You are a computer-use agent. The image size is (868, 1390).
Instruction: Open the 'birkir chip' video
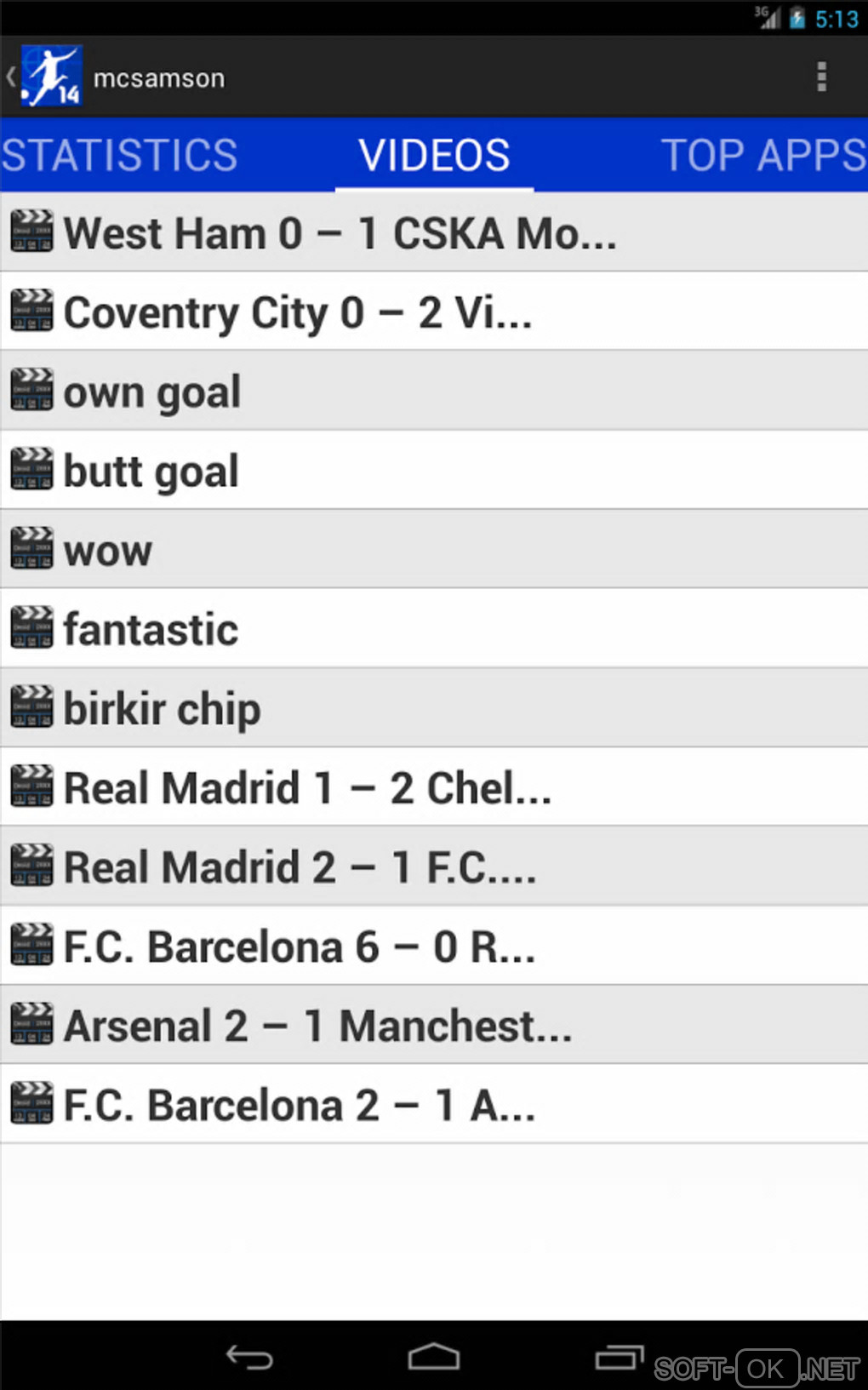[x=162, y=707]
